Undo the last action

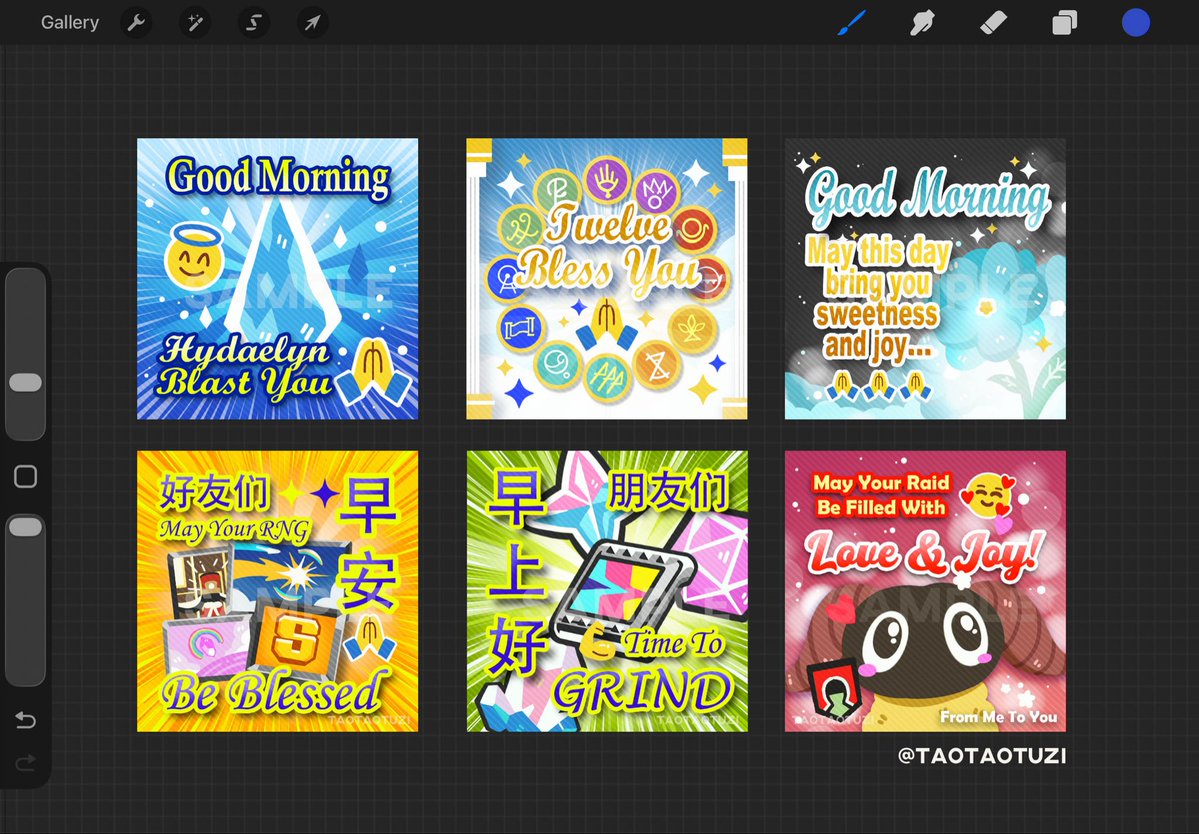(x=25, y=720)
